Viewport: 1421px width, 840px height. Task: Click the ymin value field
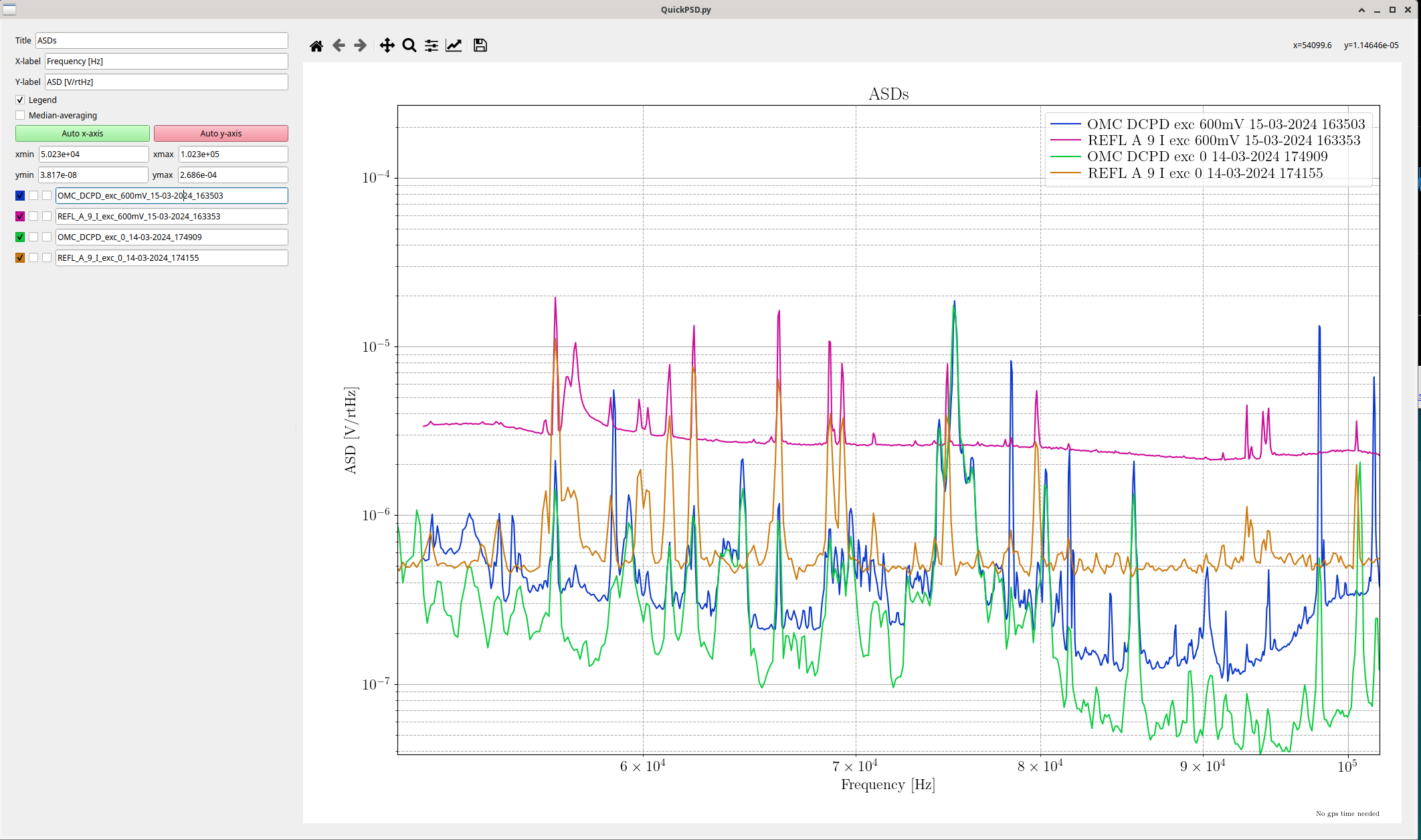tap(93, 175)
